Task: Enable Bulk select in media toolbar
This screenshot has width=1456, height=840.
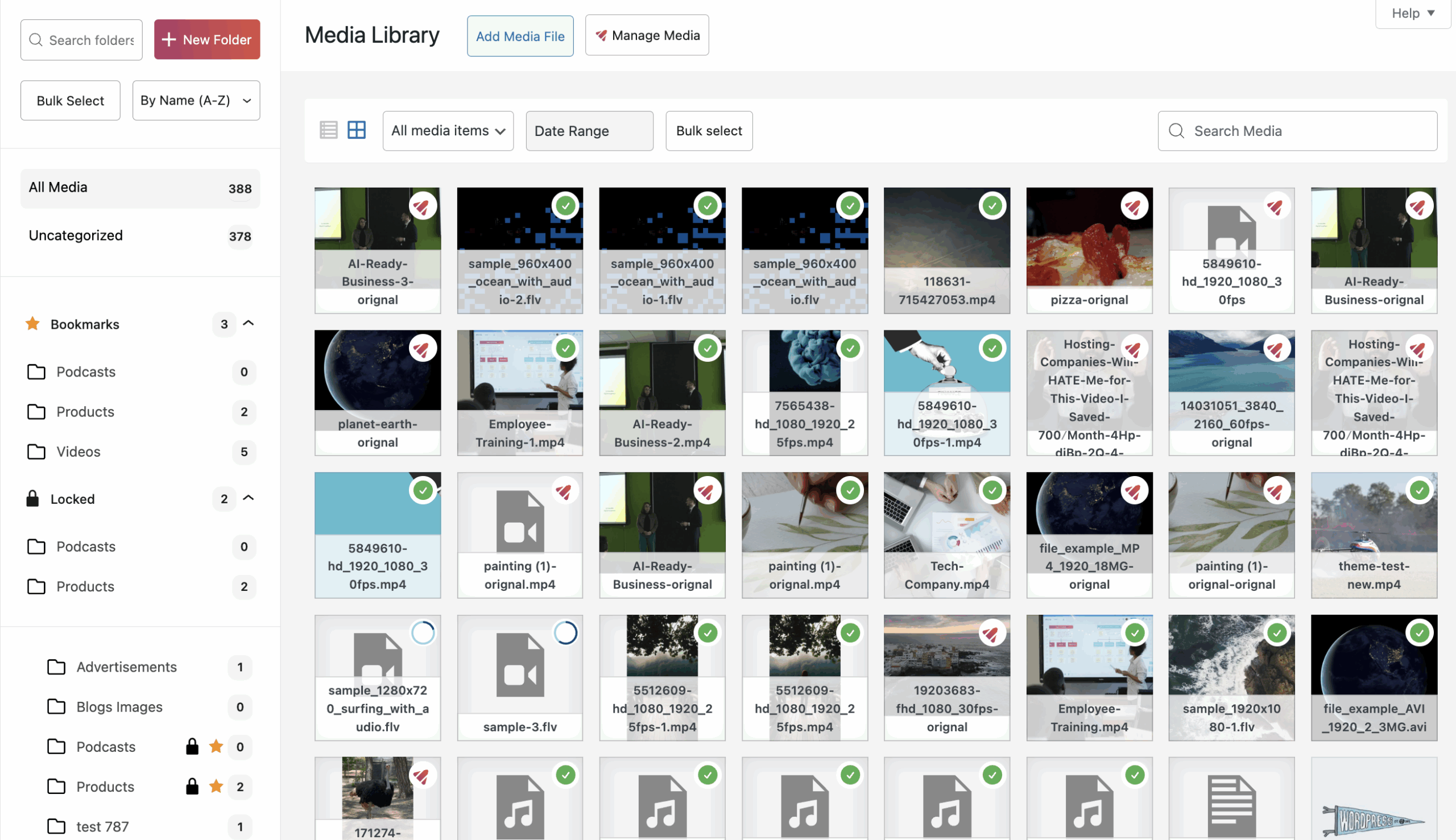Action: click(709, 131)
